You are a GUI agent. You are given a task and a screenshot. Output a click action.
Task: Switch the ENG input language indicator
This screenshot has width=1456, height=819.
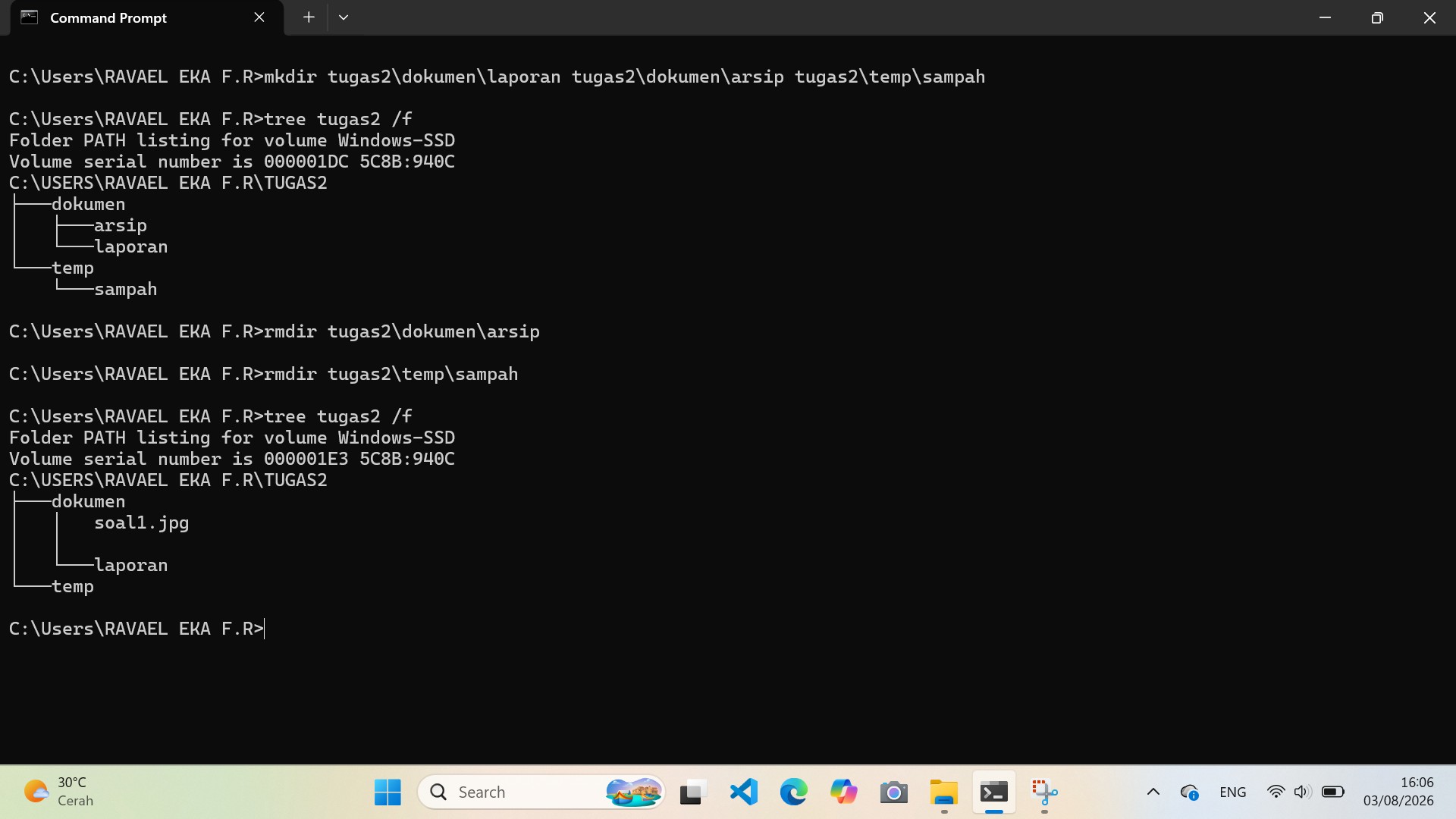pyautogui.click(x=1233, y=792)
